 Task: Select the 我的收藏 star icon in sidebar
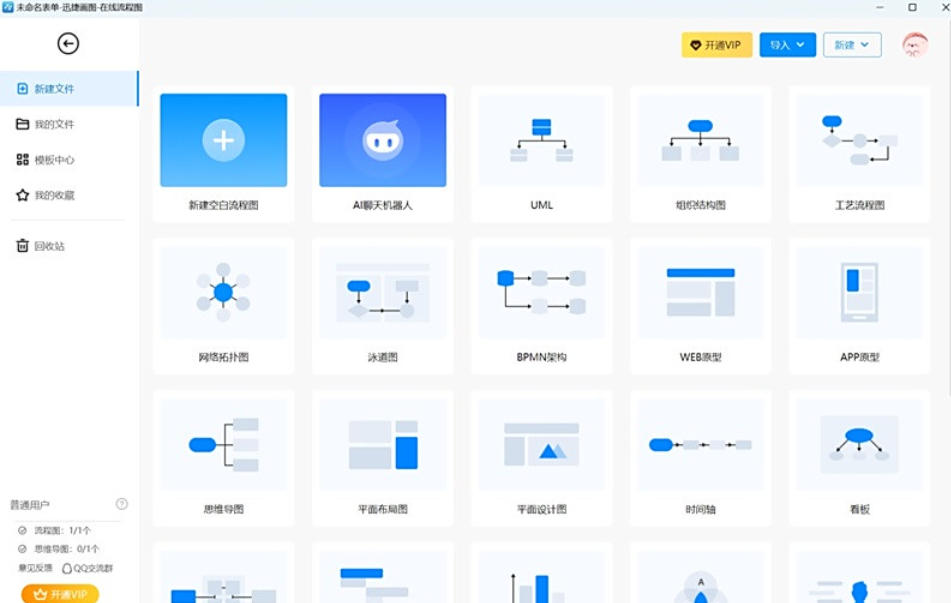(x=22, y=195)
